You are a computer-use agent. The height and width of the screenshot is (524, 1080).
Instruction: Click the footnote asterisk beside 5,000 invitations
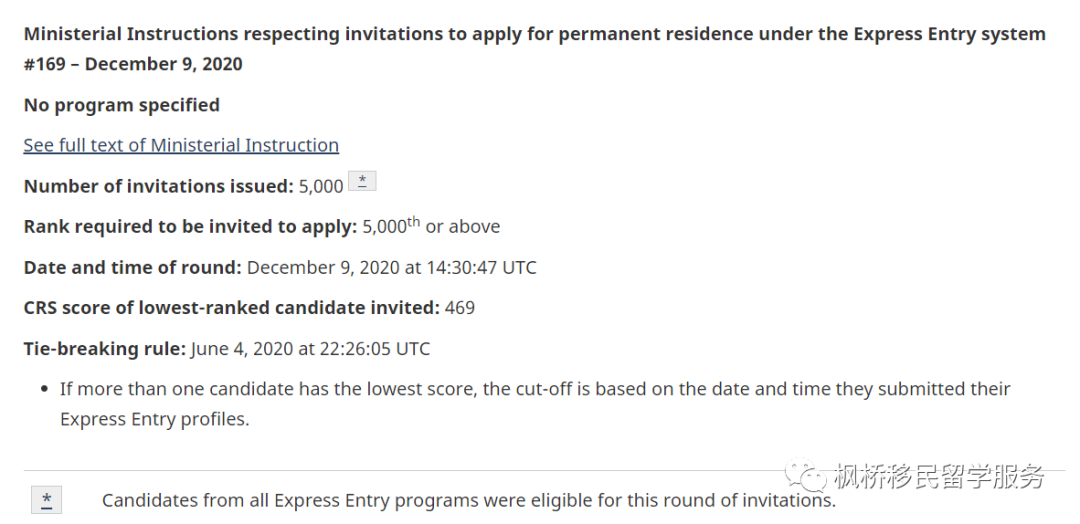pyautogui.click(x=362, y=181)
